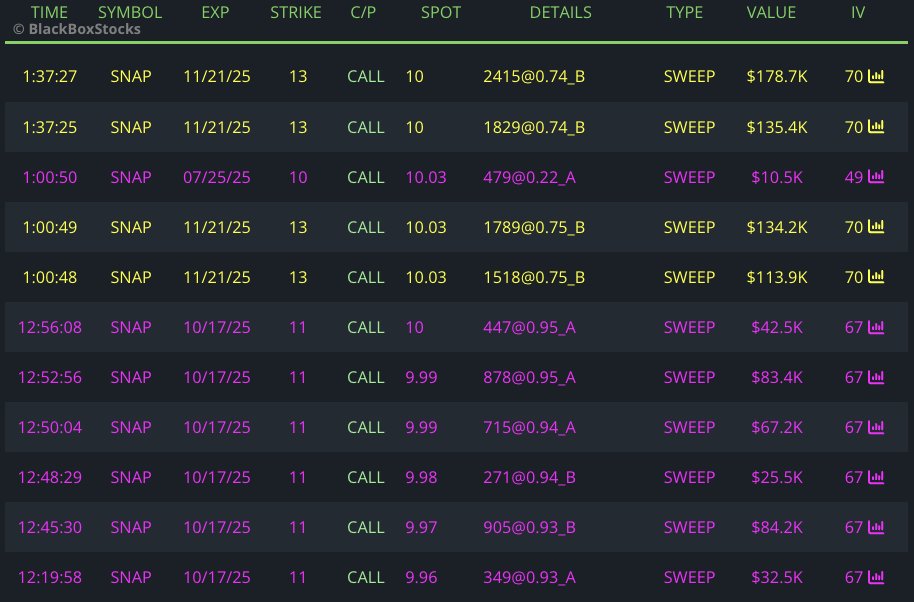The height and width of the screenshot is (602, 914).
Task: Select the $42.5K value cell
Action: click(777, 327)
